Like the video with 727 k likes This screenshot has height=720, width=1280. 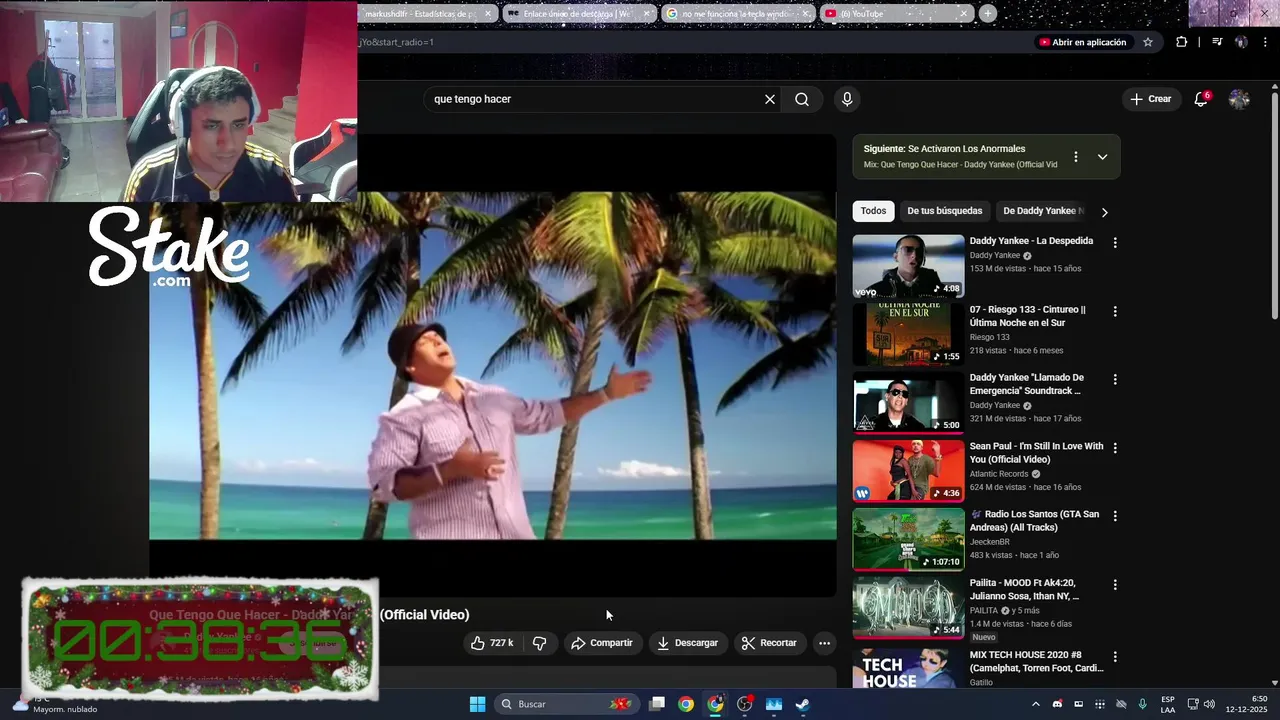[x=492, y=643]
